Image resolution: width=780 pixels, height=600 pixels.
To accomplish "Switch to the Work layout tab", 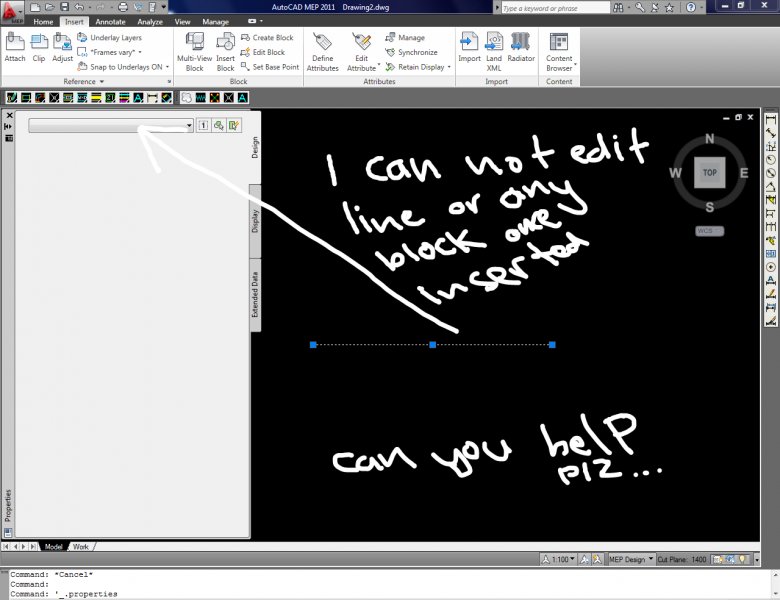I will tap(81, 546).
